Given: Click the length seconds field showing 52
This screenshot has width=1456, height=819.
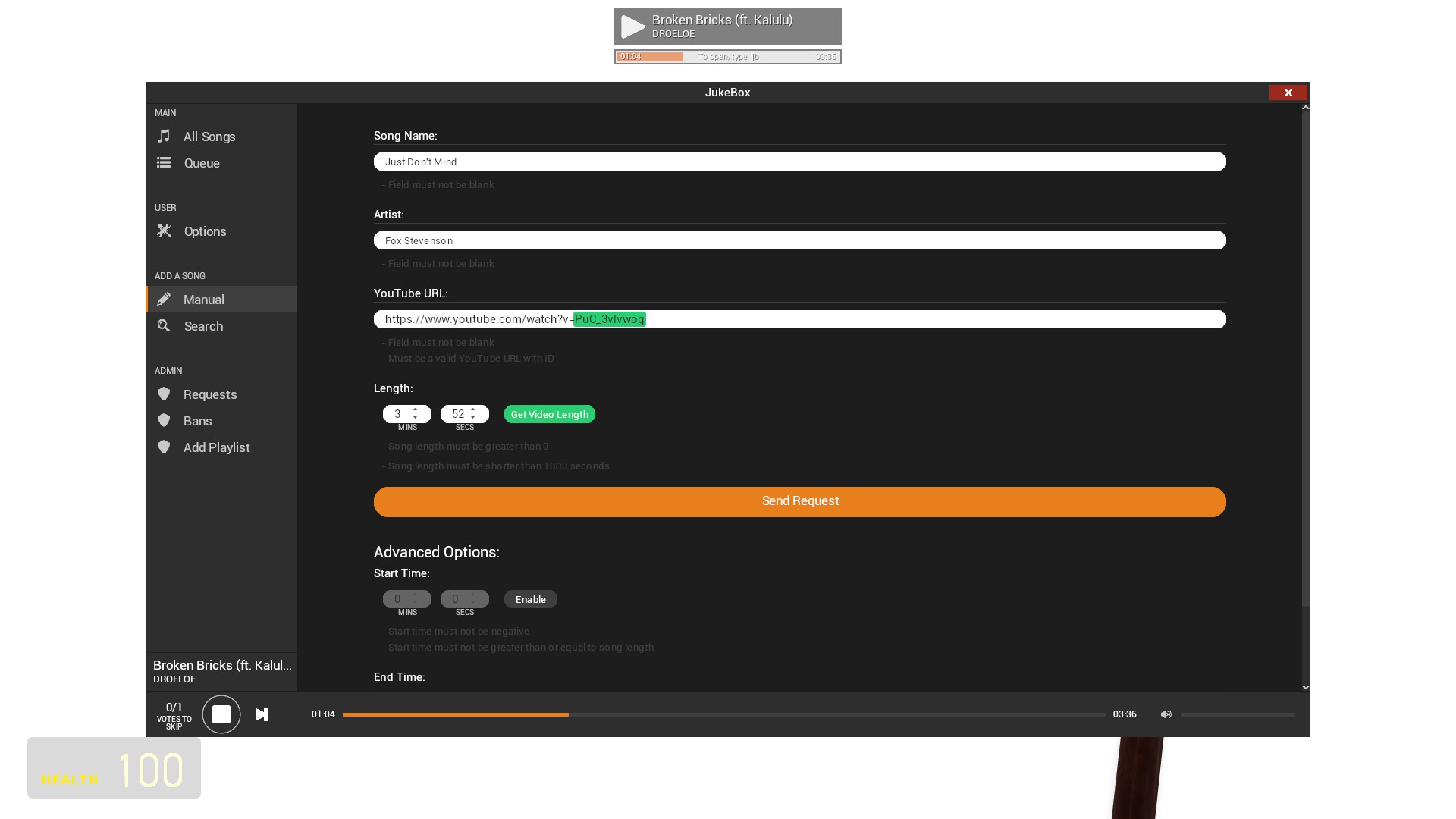Looking at the screenshot, I should 465,414.
